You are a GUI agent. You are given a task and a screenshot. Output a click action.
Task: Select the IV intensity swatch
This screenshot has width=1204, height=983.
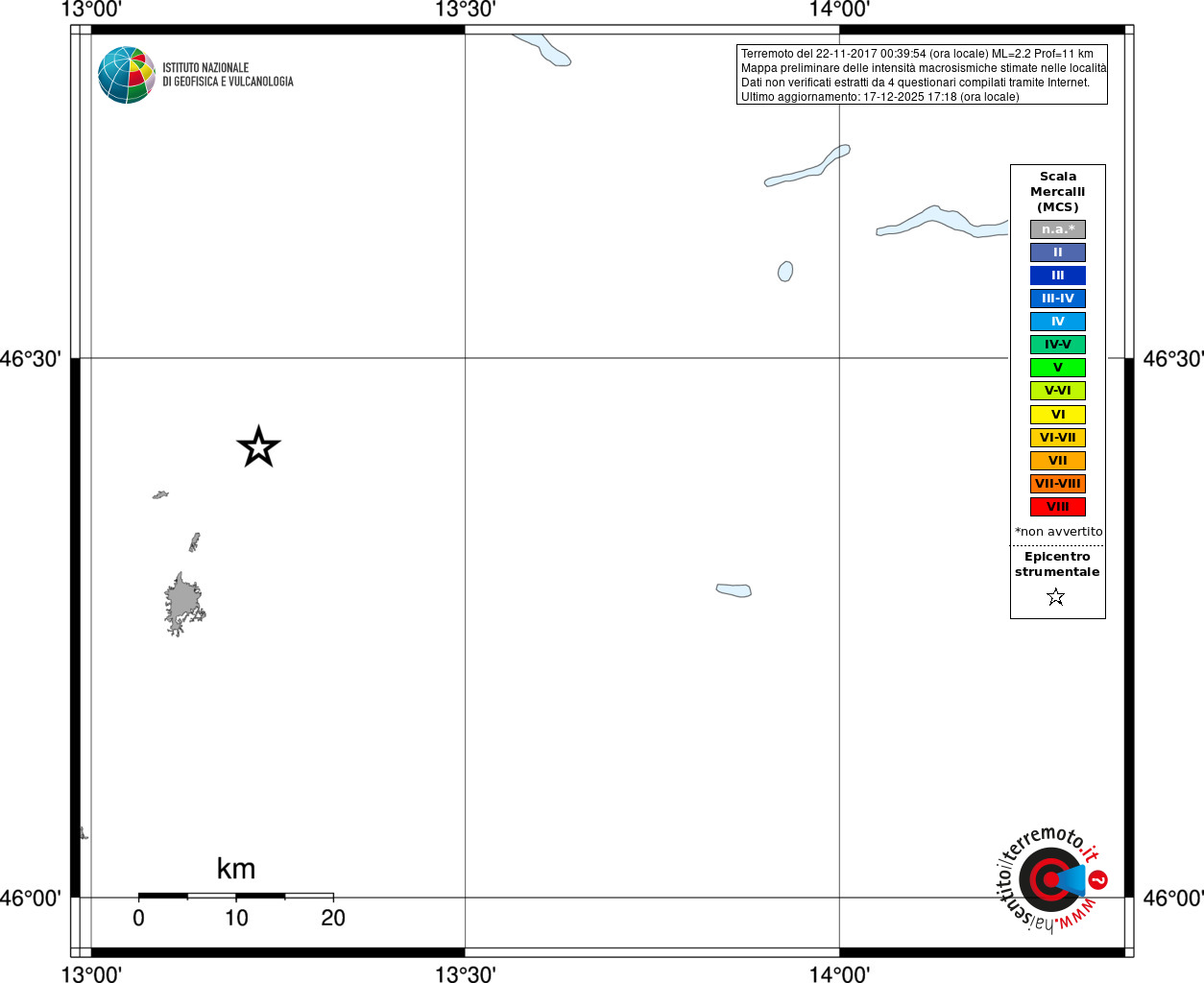click(x=1058, y=322)
